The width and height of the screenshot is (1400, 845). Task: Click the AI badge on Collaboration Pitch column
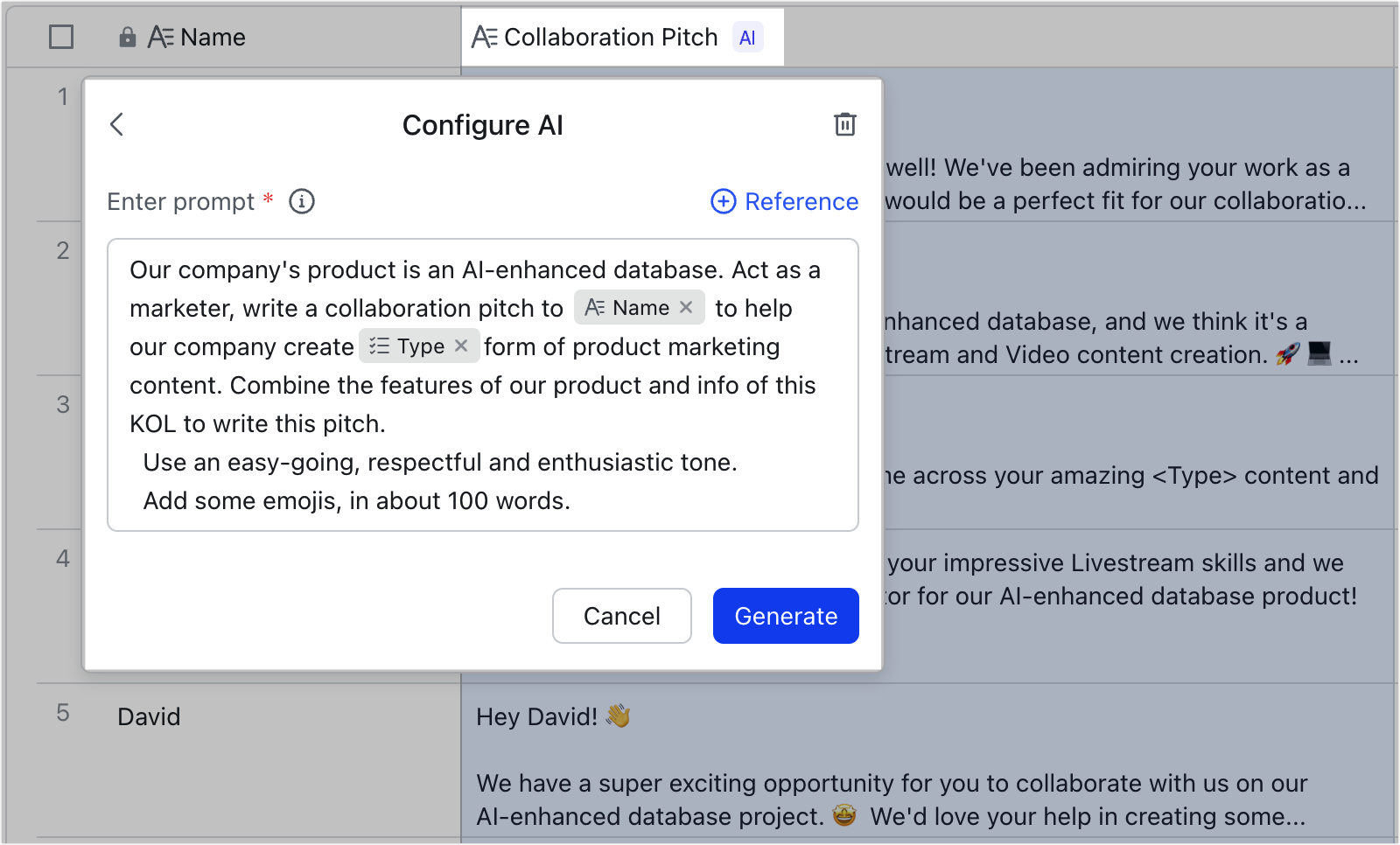(746, 37)
